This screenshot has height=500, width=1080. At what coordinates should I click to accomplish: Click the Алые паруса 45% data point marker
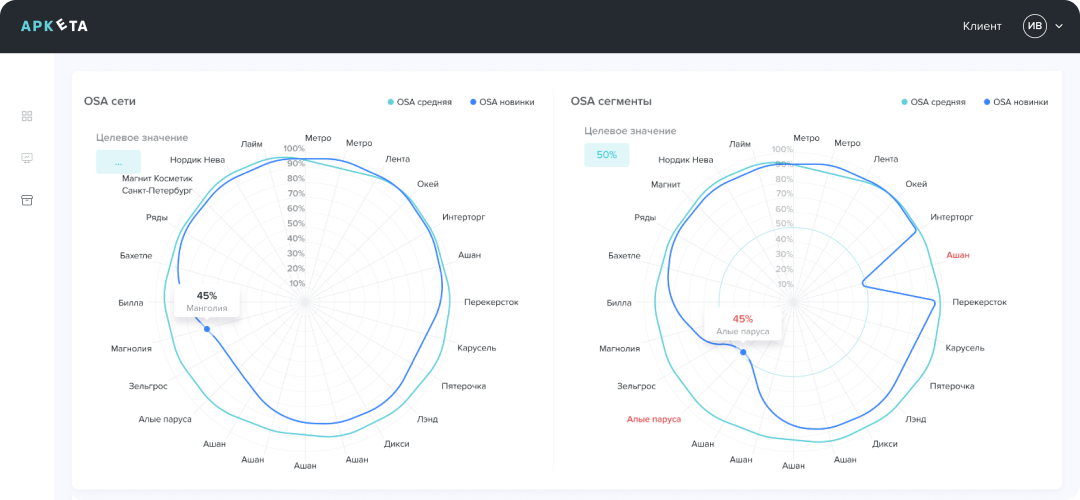[743, 352]
